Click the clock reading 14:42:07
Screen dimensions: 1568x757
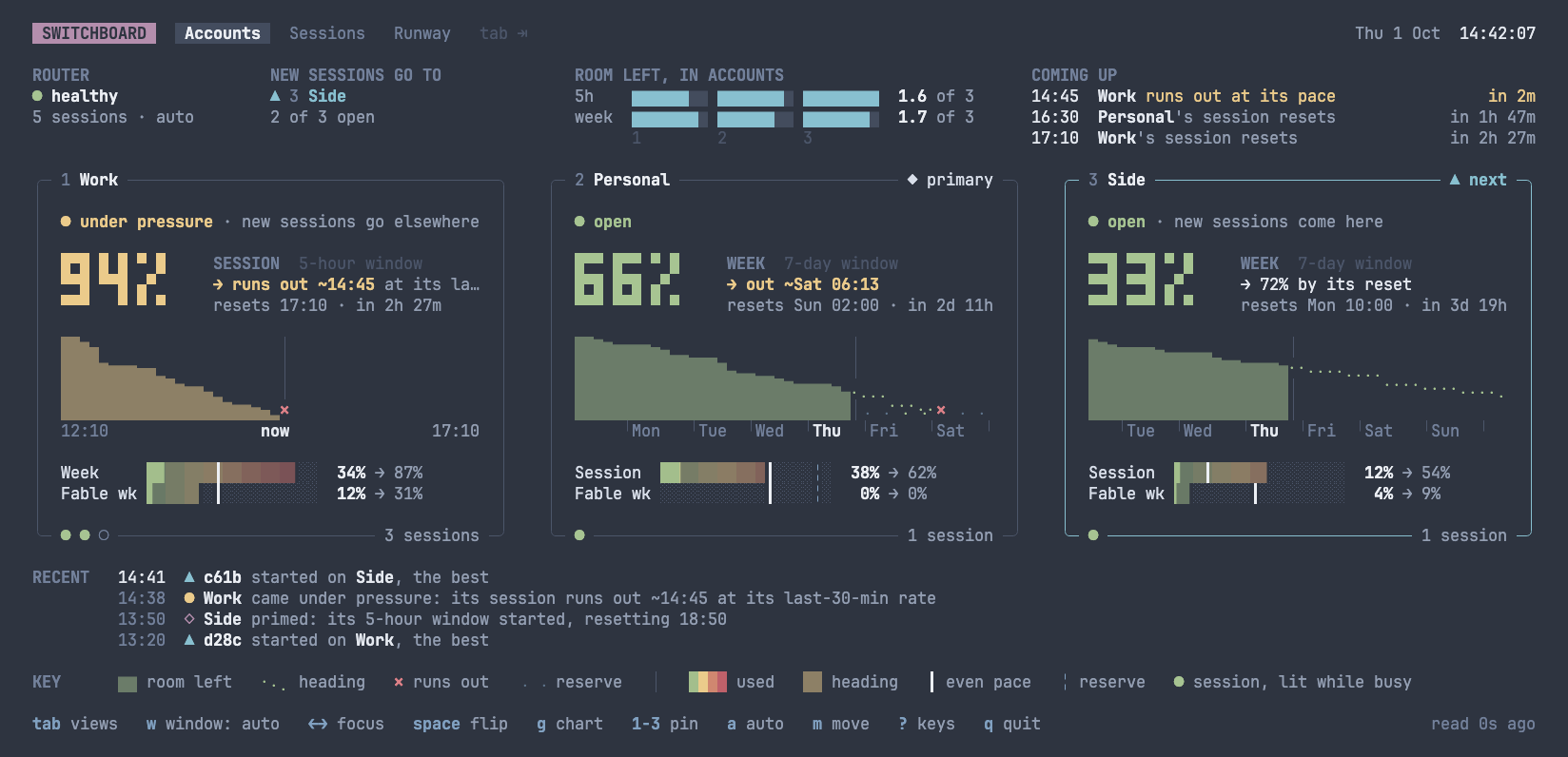pyautogui.click(x=1498, y=33)
